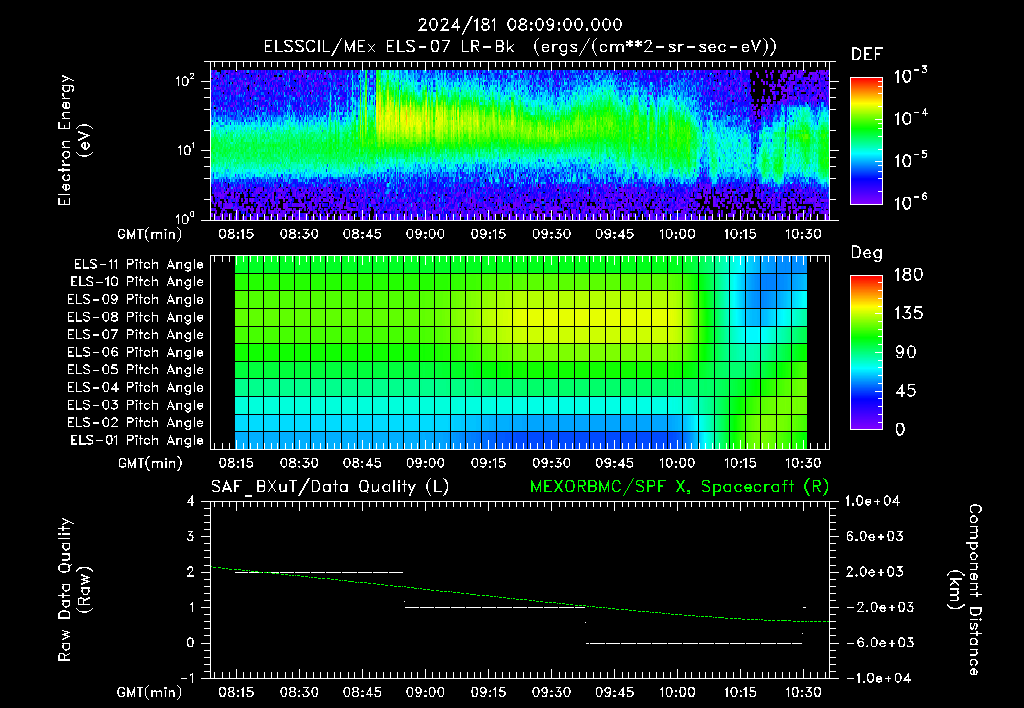Click GMT(min) label under the spectrogram
This screenshot has width=1024, height=708.
point(149,234)
